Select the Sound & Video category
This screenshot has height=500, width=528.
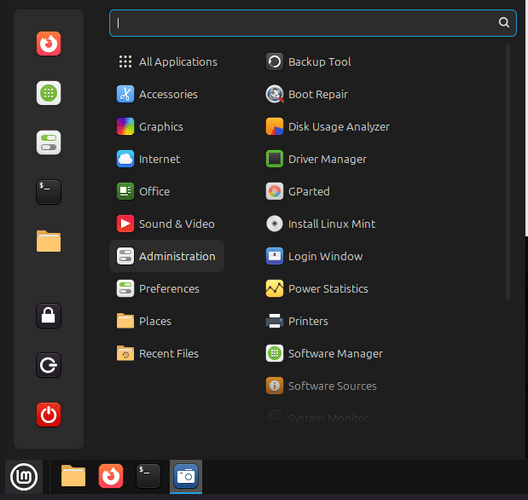tap(167, 224)
